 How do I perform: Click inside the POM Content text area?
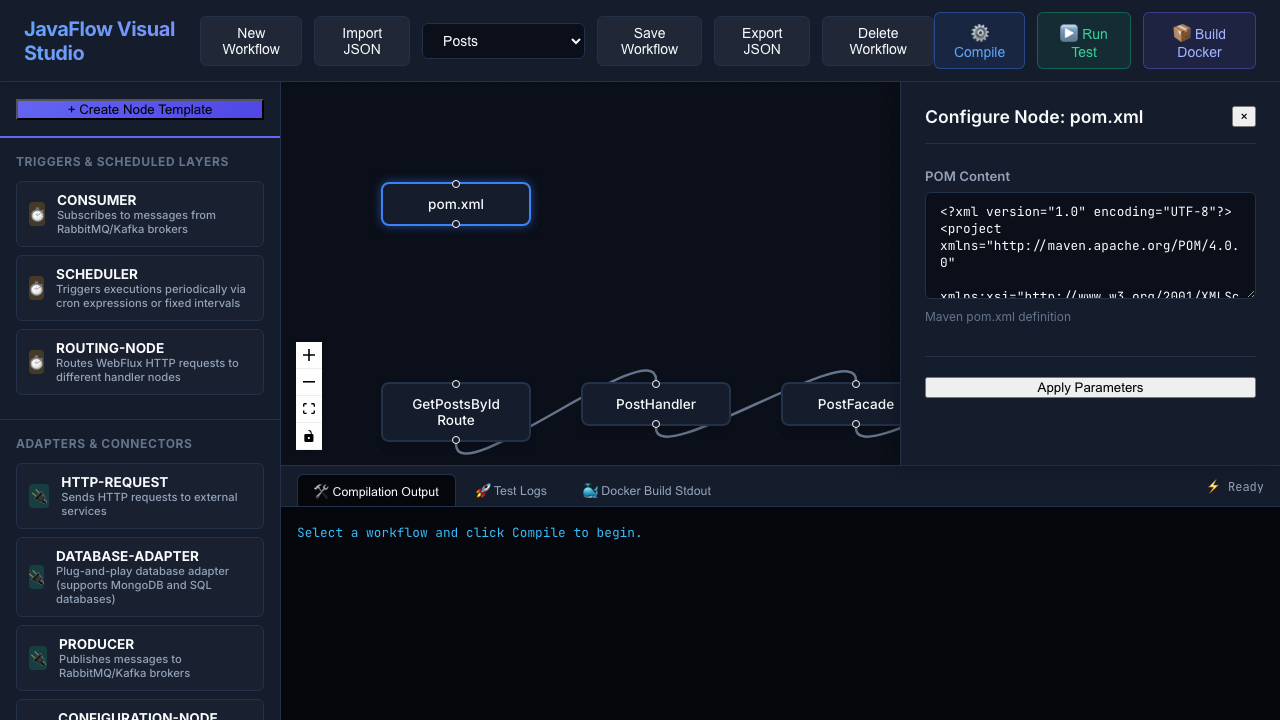click(1090, 246)
